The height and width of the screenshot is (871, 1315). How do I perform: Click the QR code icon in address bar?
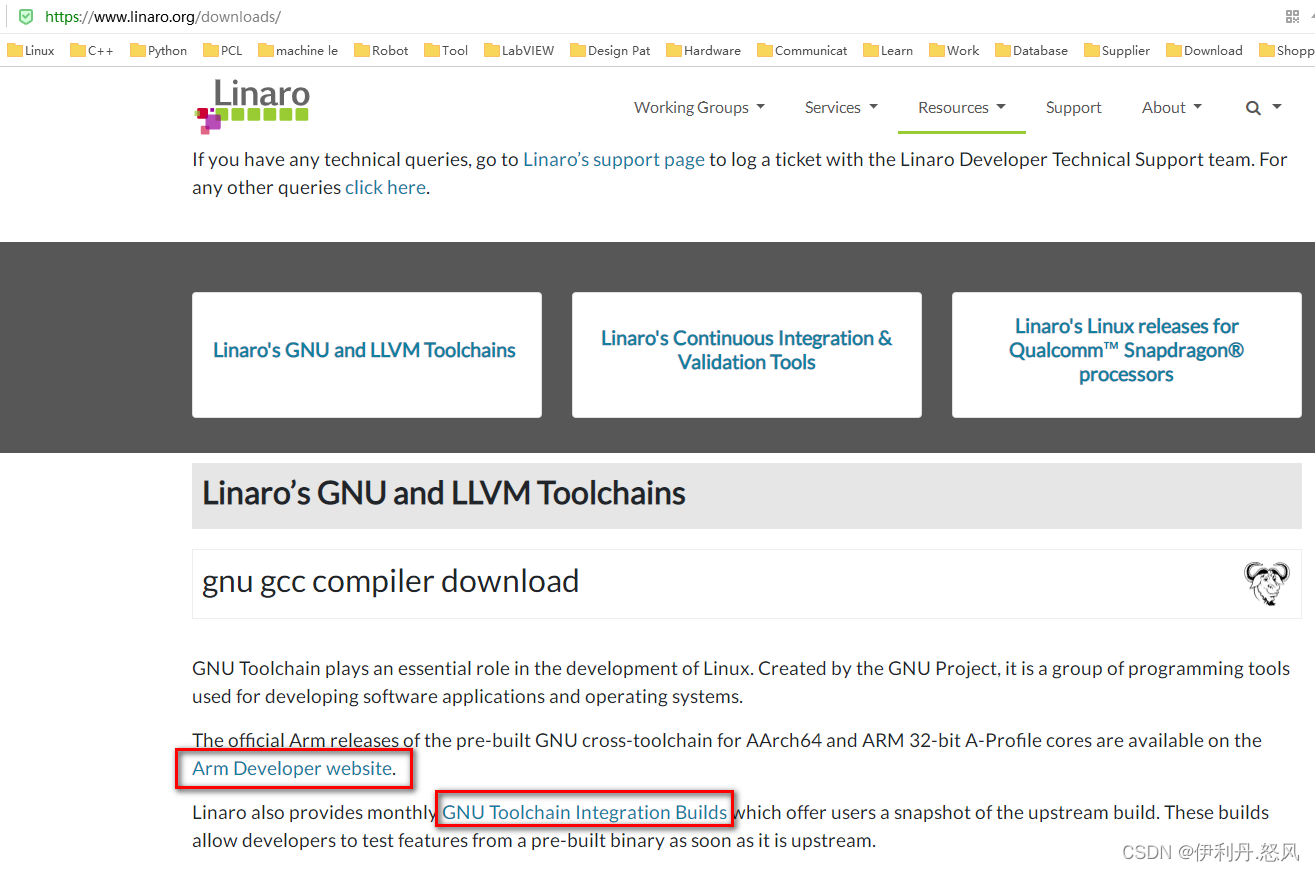1292,17
